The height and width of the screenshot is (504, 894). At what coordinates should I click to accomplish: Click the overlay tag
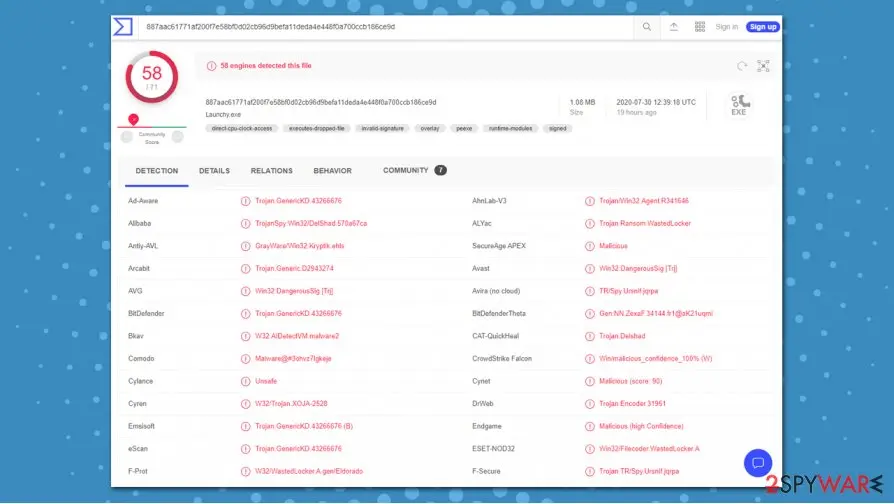[x=430, y=129]
